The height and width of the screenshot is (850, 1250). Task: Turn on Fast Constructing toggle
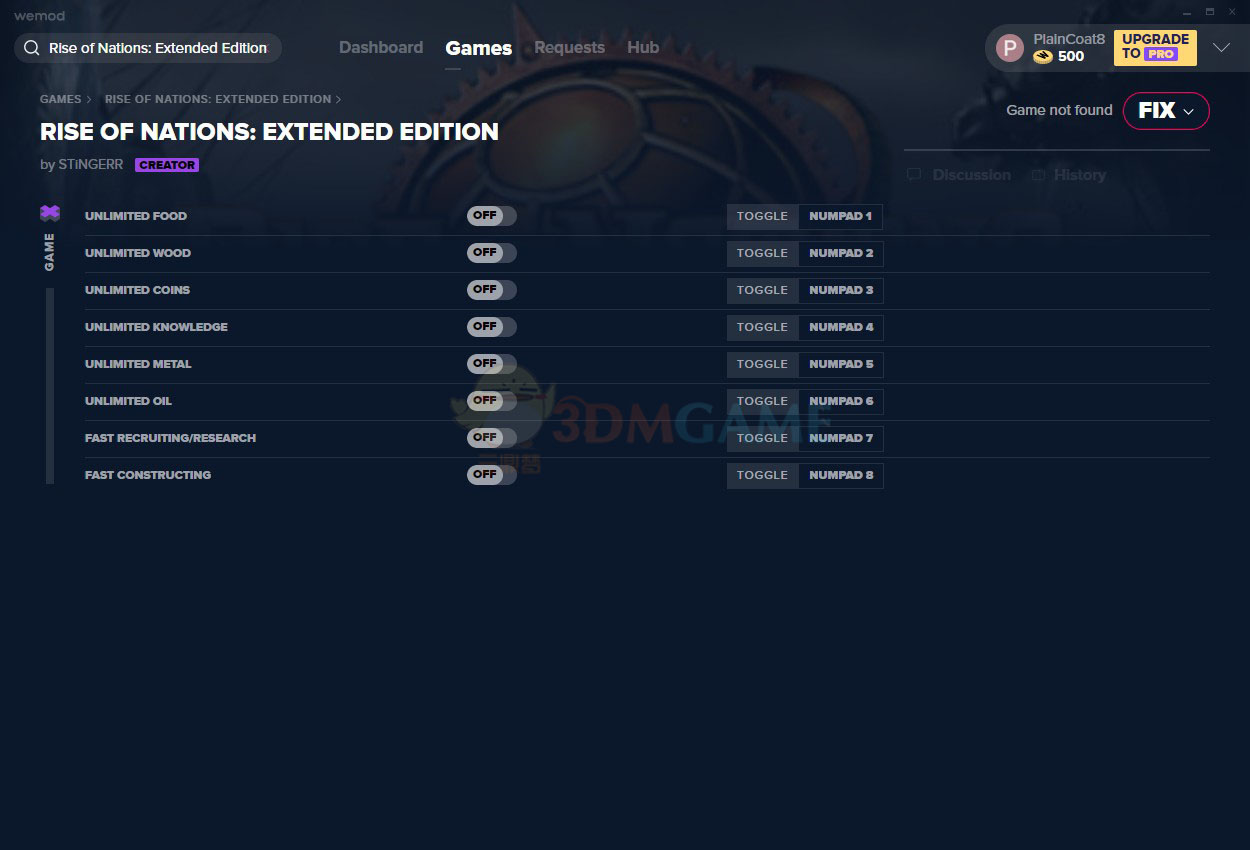click(491, 475)
